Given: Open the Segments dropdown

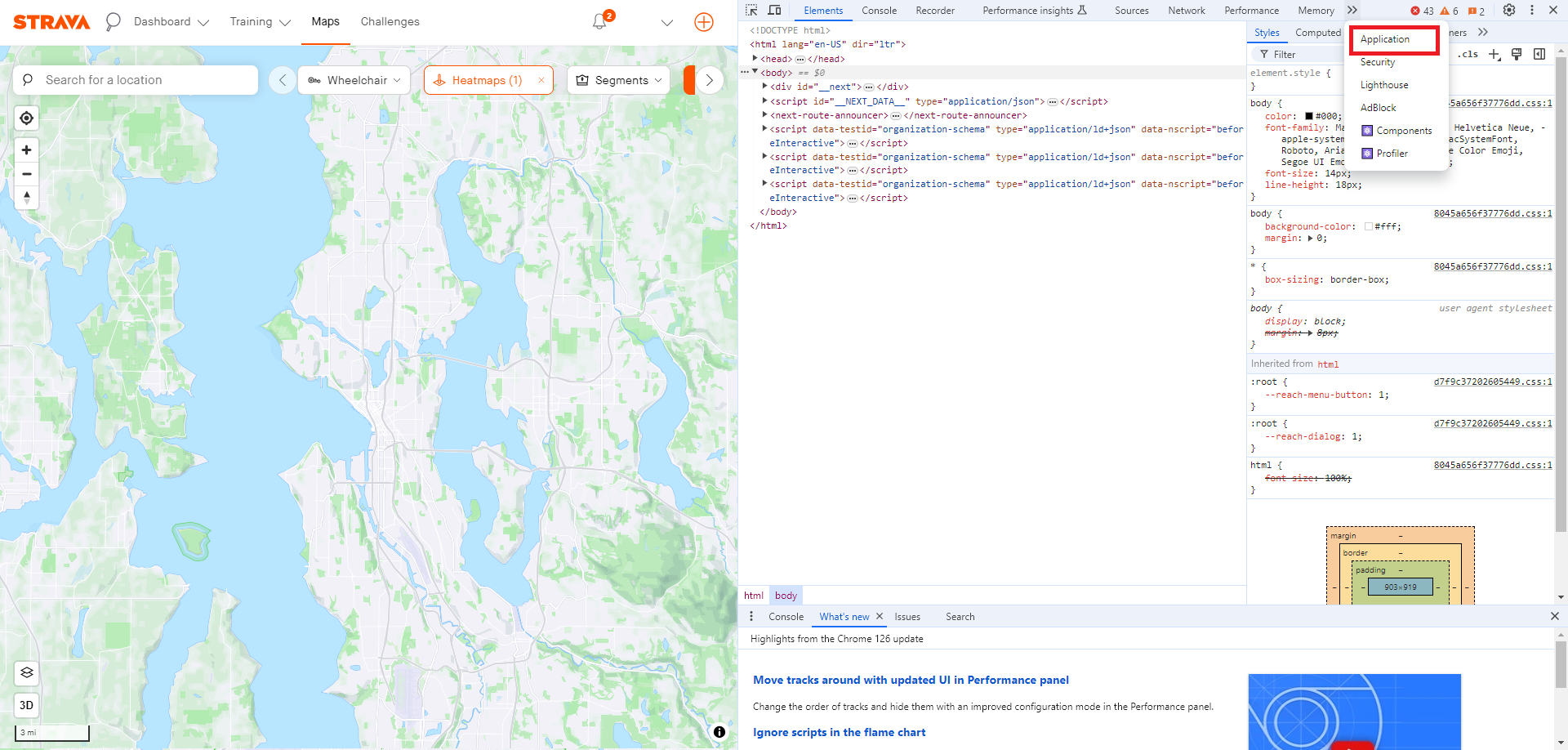Looking at the screenshot, I should coord(618,80).
